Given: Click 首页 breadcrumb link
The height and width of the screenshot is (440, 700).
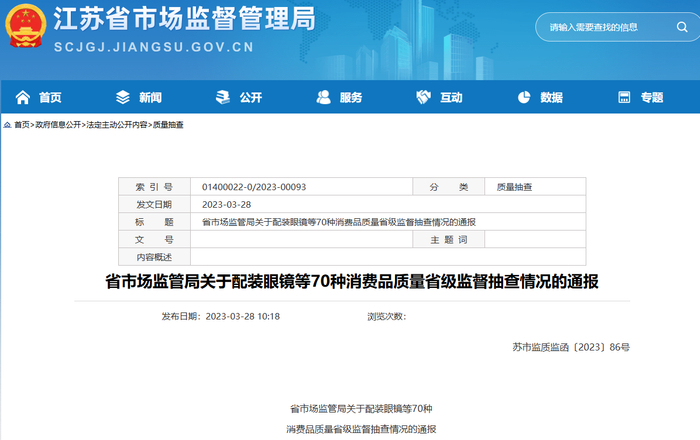Looking at the screenshot, I should coord(21,125).
